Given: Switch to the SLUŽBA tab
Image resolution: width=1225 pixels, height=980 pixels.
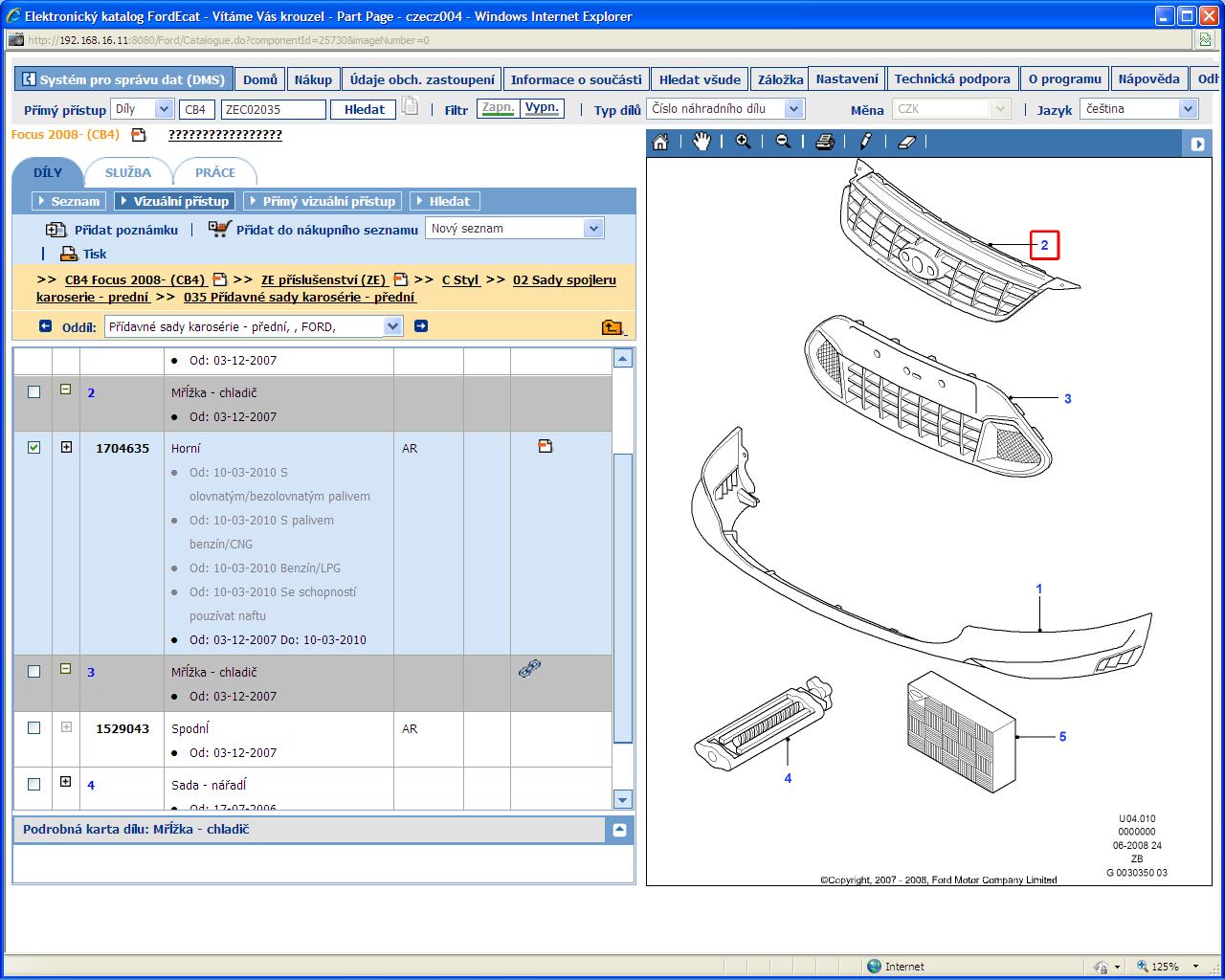Looking at the screenshot, I should click(128, 173).
